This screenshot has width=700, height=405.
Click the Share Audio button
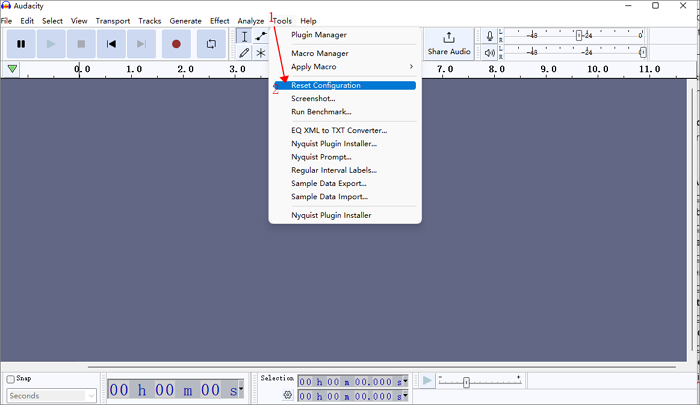449,44
